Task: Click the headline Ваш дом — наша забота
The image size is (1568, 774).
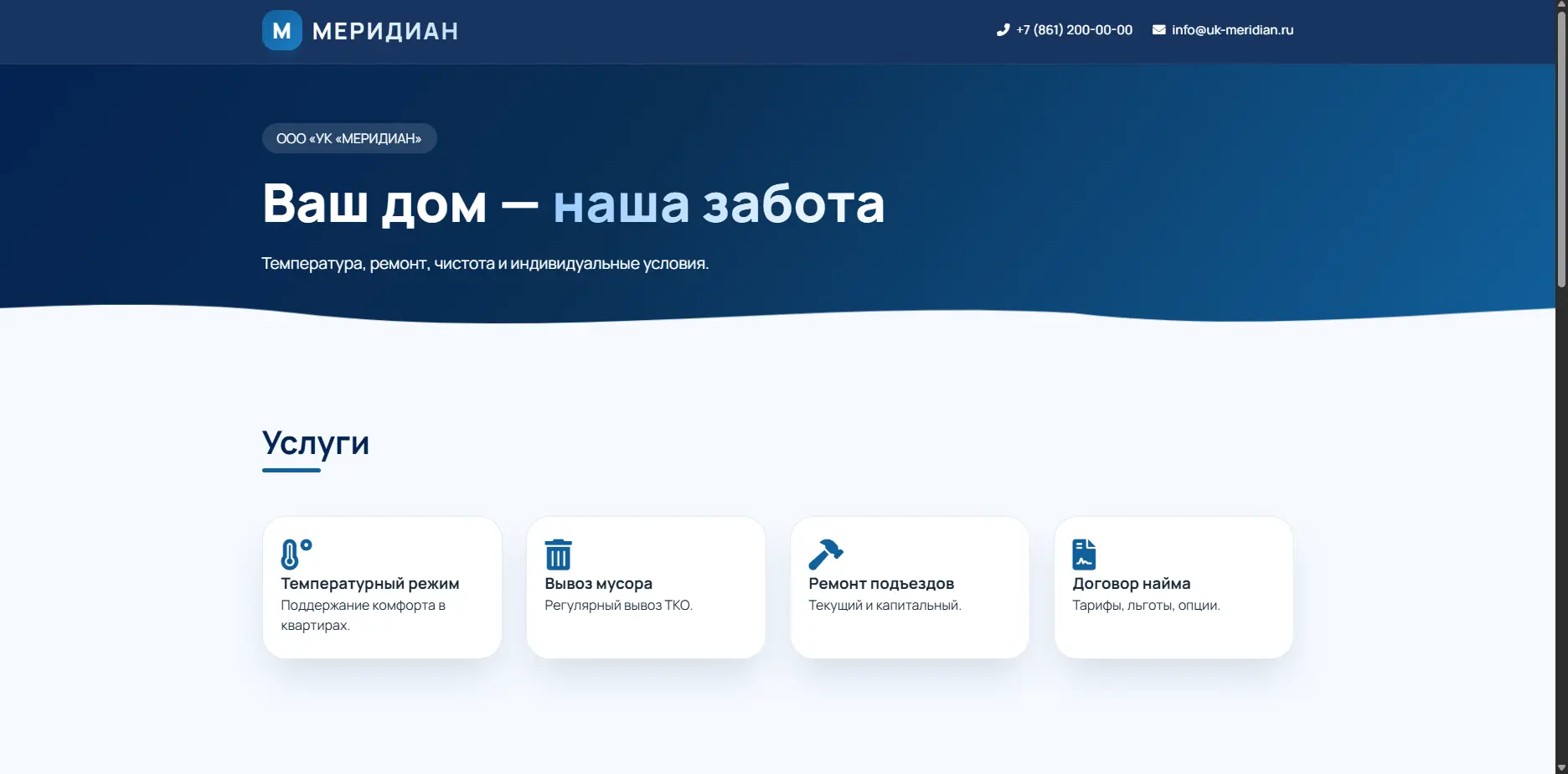Action: 573,204
